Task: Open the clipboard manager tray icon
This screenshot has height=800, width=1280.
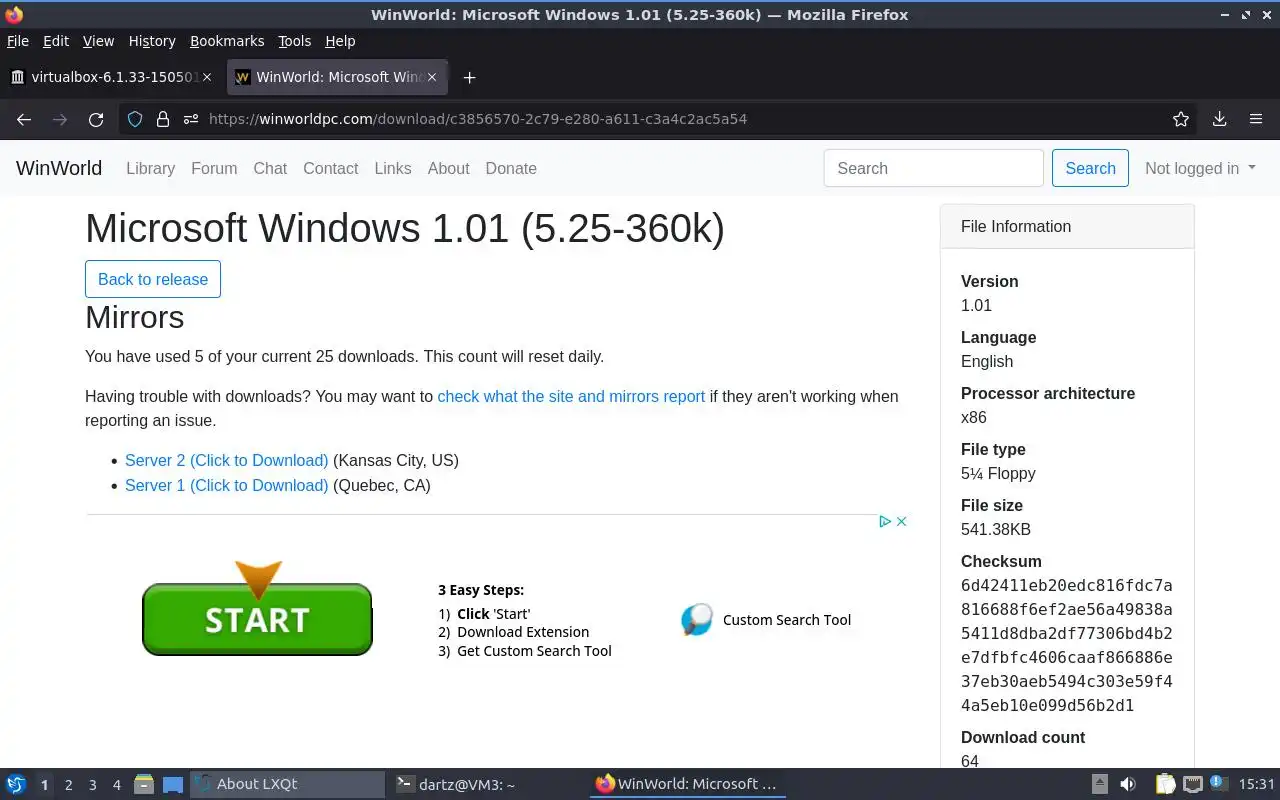Action: click(1166, 784)
